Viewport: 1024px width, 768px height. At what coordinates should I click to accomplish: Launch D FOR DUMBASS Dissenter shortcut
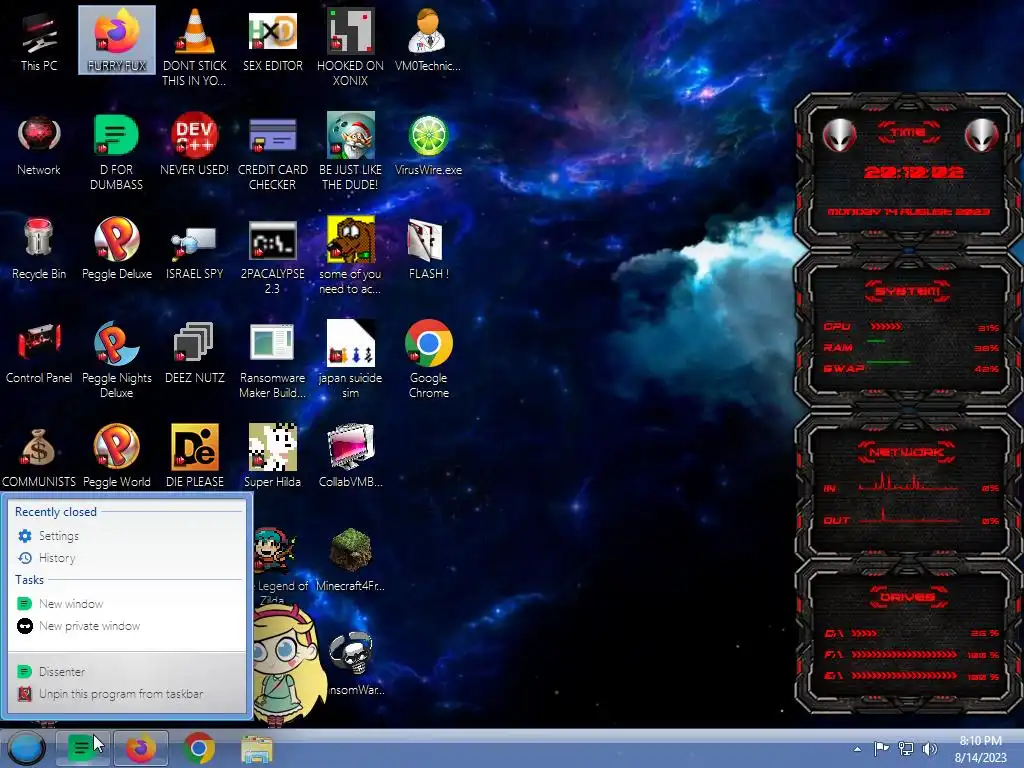click(x=116, y=152)
